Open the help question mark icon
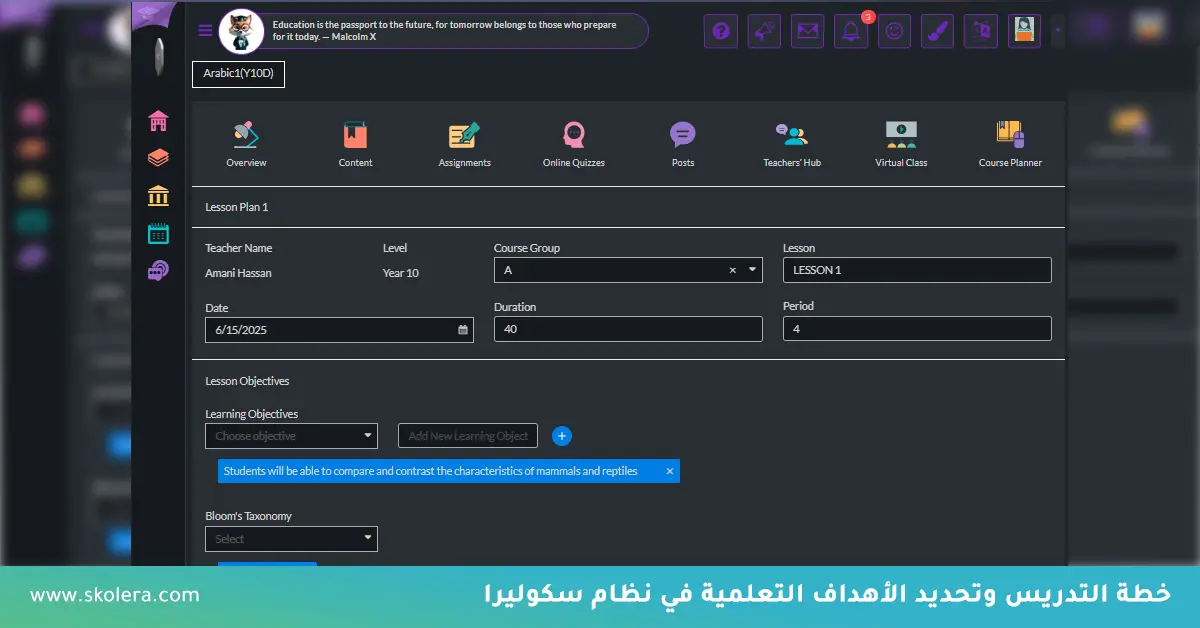The image size is (1200, 628). click(720, 31)
